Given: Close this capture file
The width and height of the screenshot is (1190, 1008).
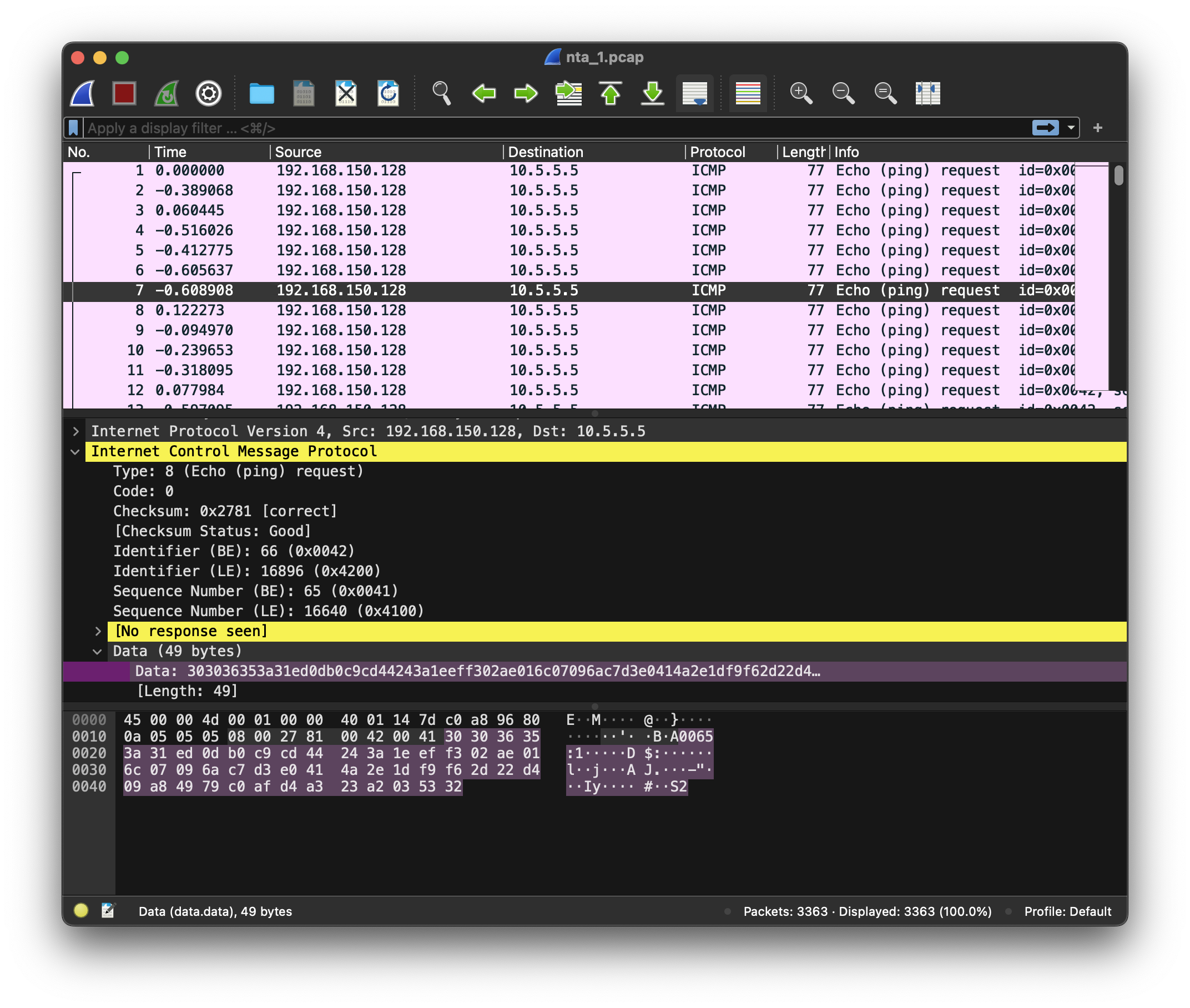Looking at the screenshot, I should [x=346, y=93].
